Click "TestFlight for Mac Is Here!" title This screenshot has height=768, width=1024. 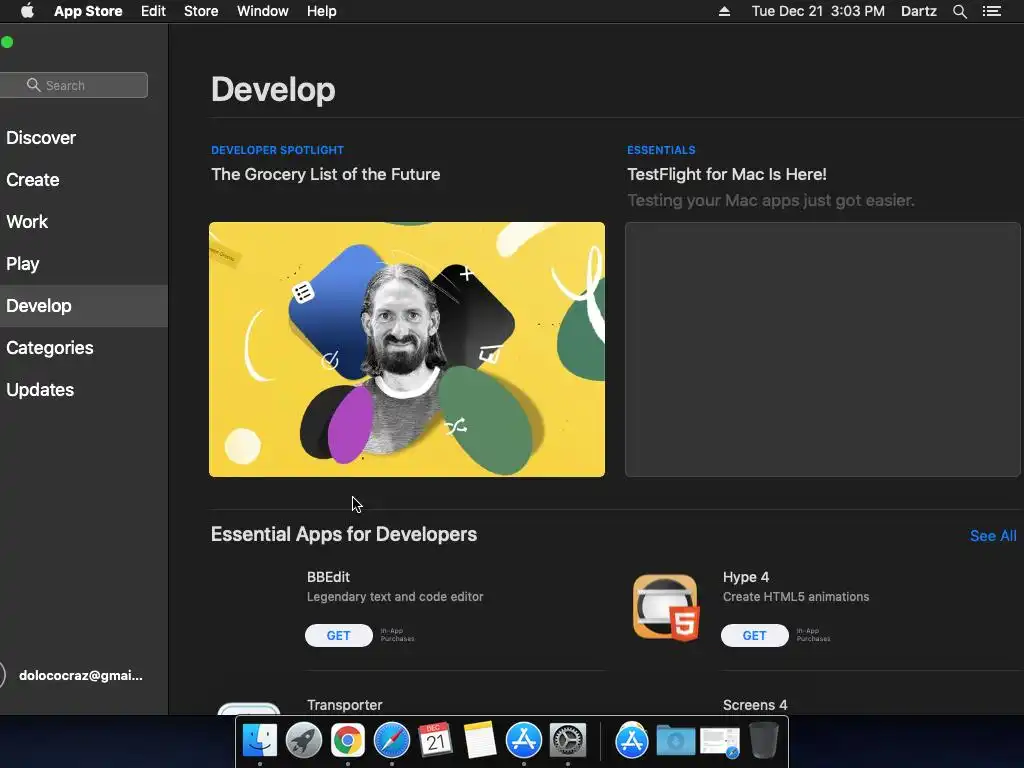click(727, 174)
